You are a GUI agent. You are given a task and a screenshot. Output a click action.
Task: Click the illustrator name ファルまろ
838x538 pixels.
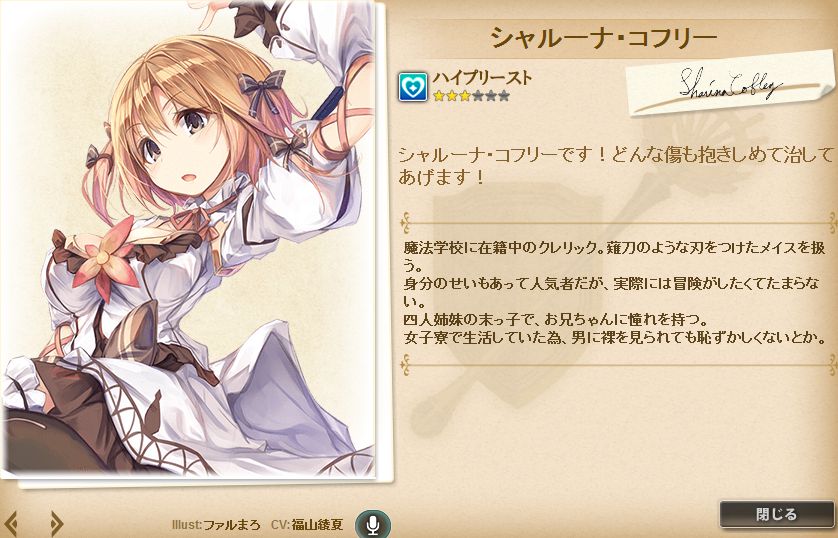point(232,525)
